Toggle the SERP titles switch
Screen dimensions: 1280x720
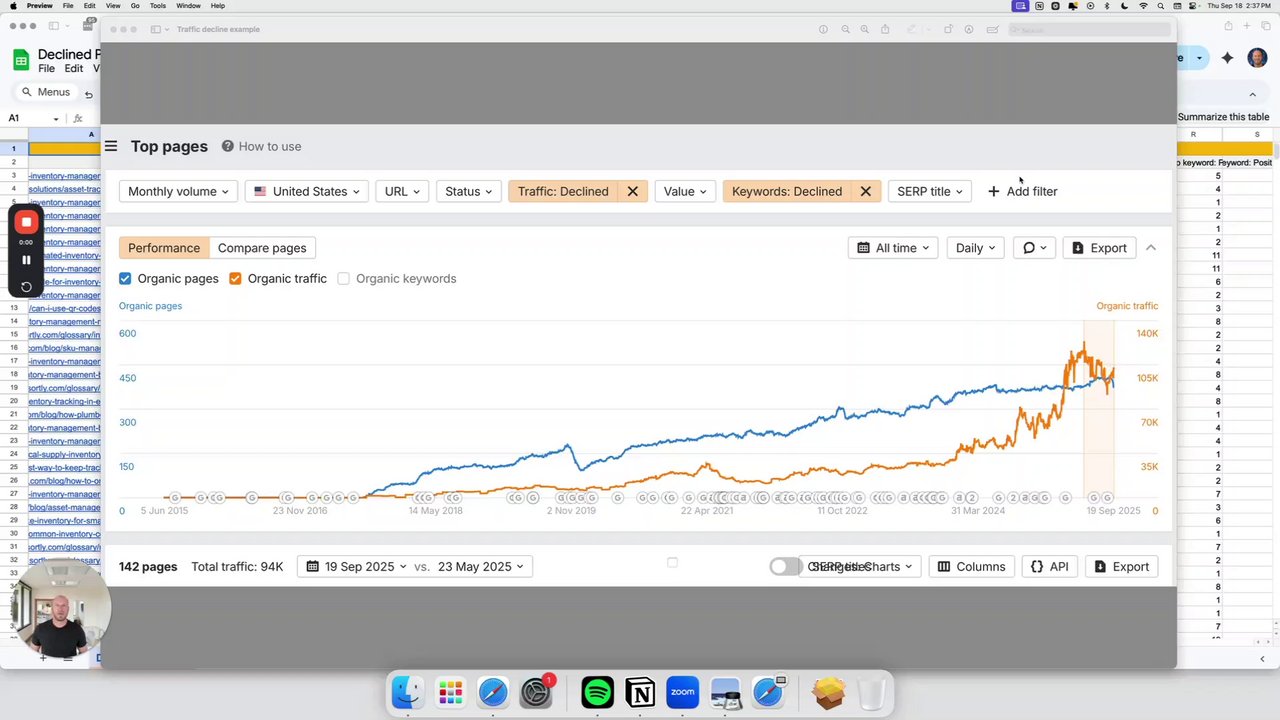[785, 567]
